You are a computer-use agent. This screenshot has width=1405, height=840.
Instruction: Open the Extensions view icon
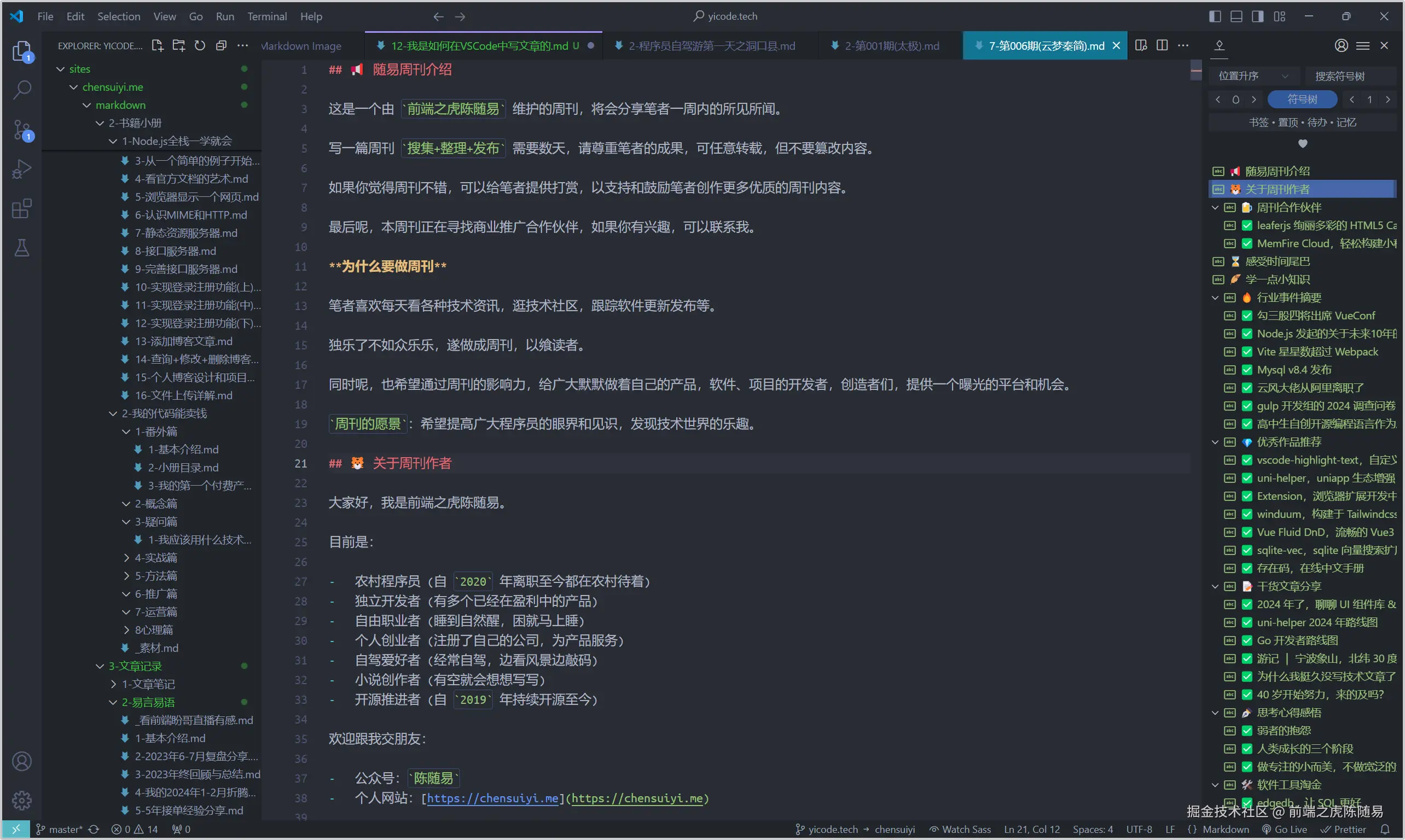click(x=22, y=208)
